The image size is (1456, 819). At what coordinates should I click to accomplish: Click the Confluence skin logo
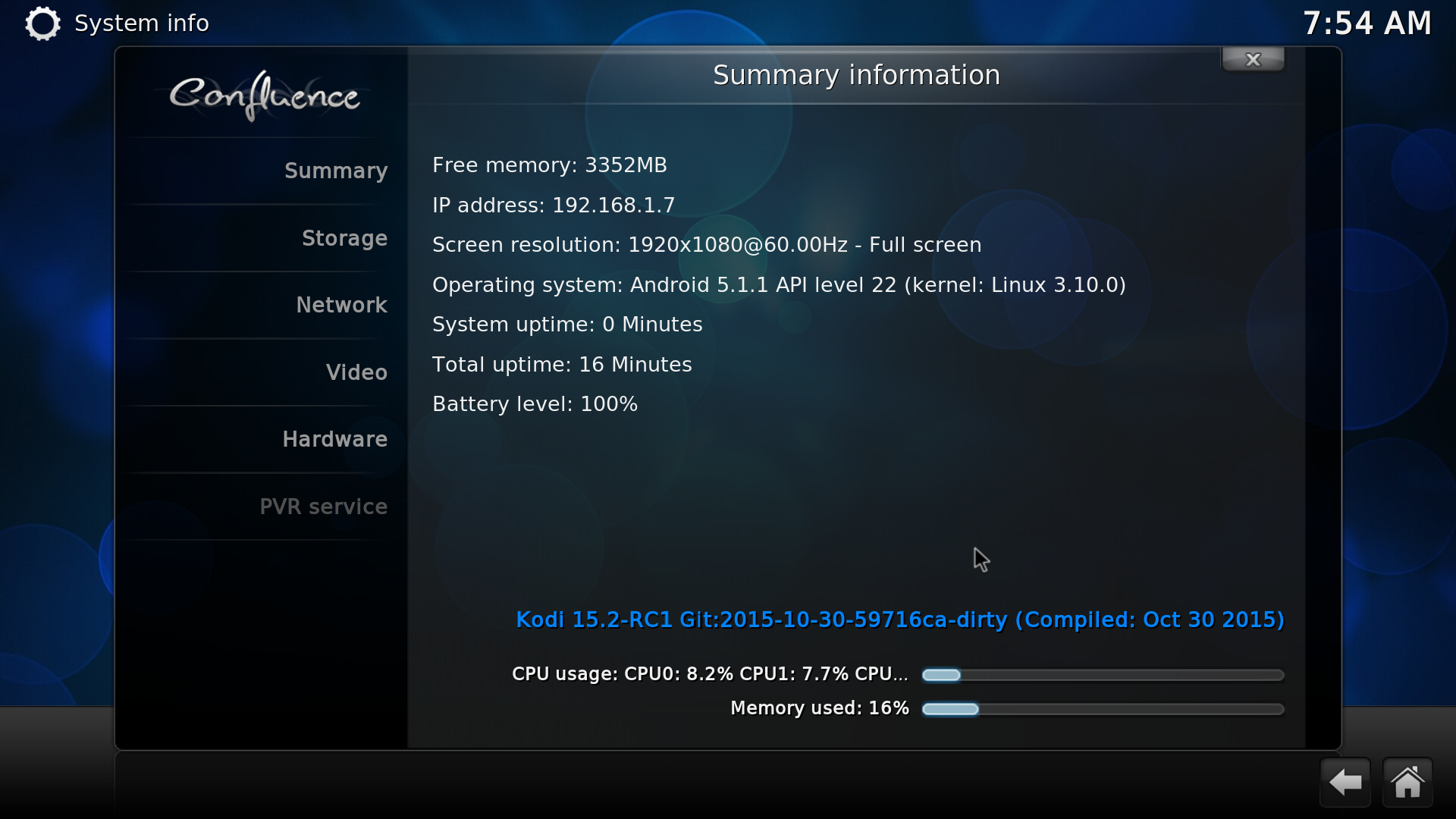pyautogui.click(x=265, y=96)
